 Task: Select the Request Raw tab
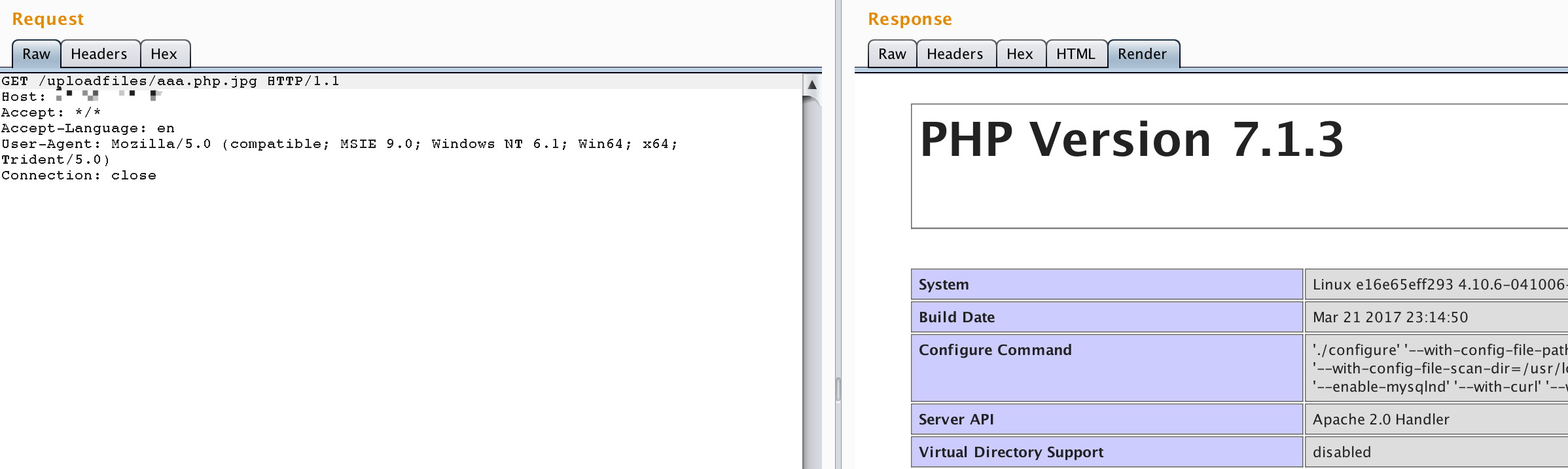37,54
